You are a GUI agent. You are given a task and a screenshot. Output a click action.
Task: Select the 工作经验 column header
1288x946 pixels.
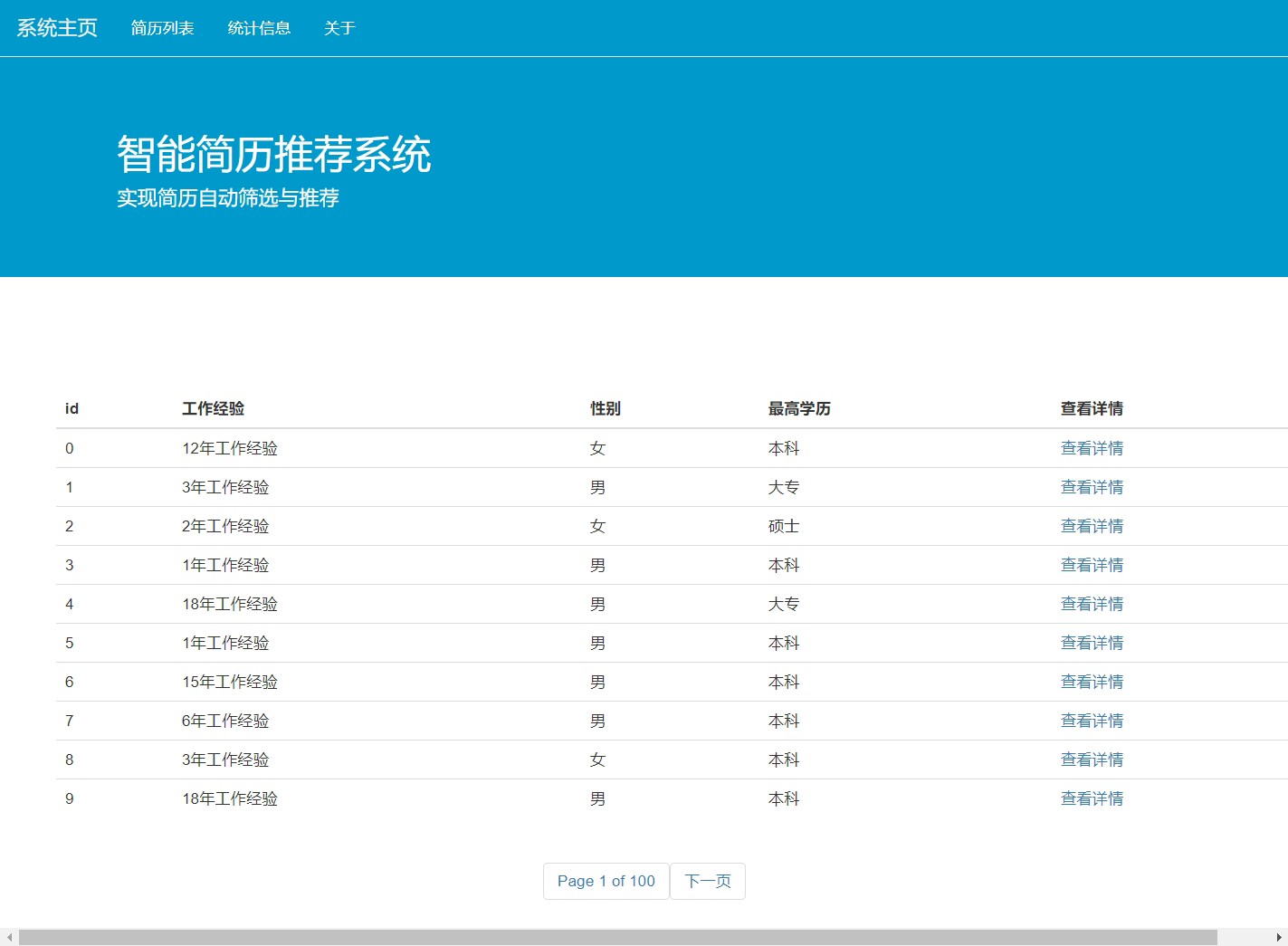[x=213, y=408]
